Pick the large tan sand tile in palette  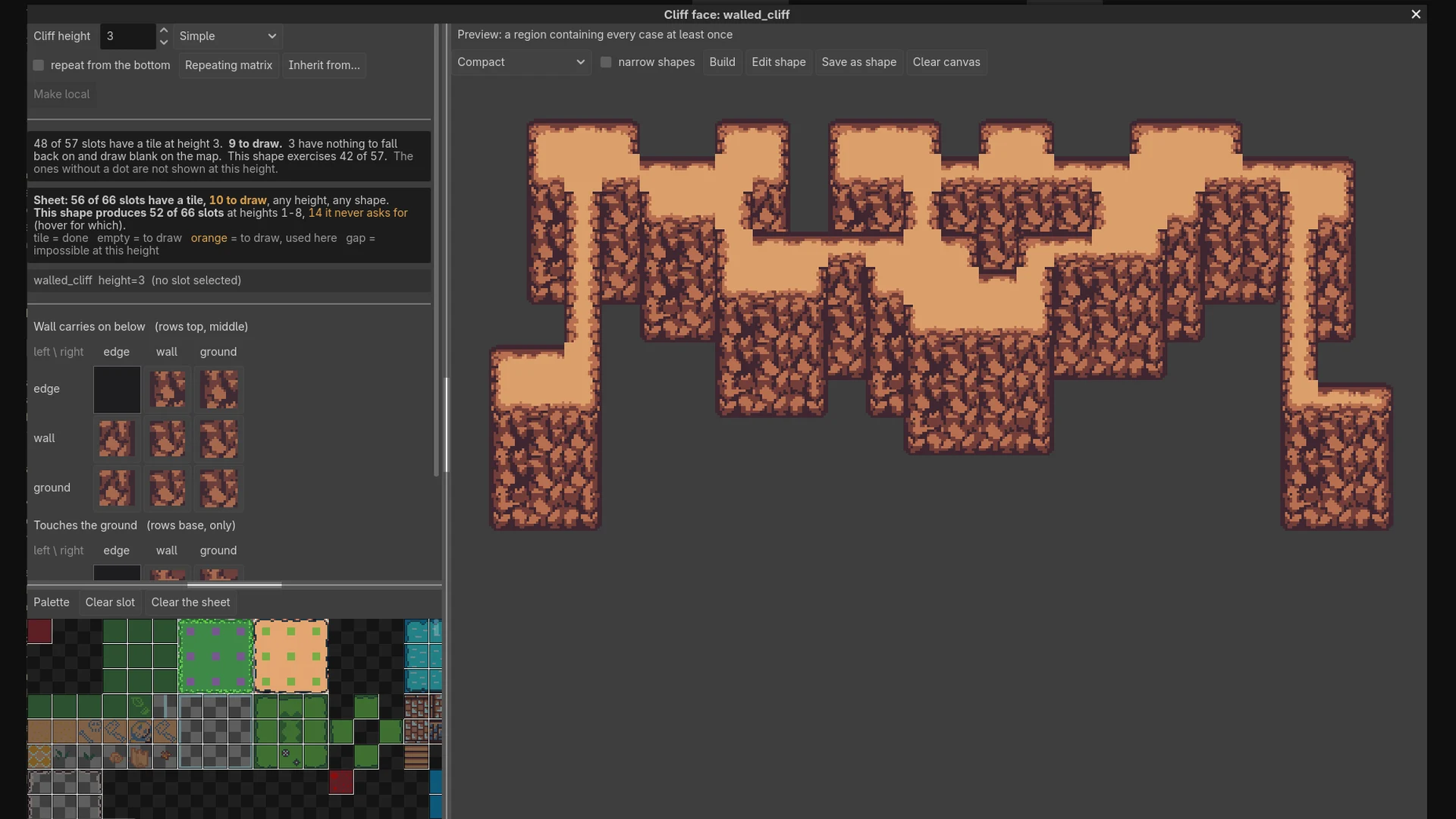coord(291,656)
